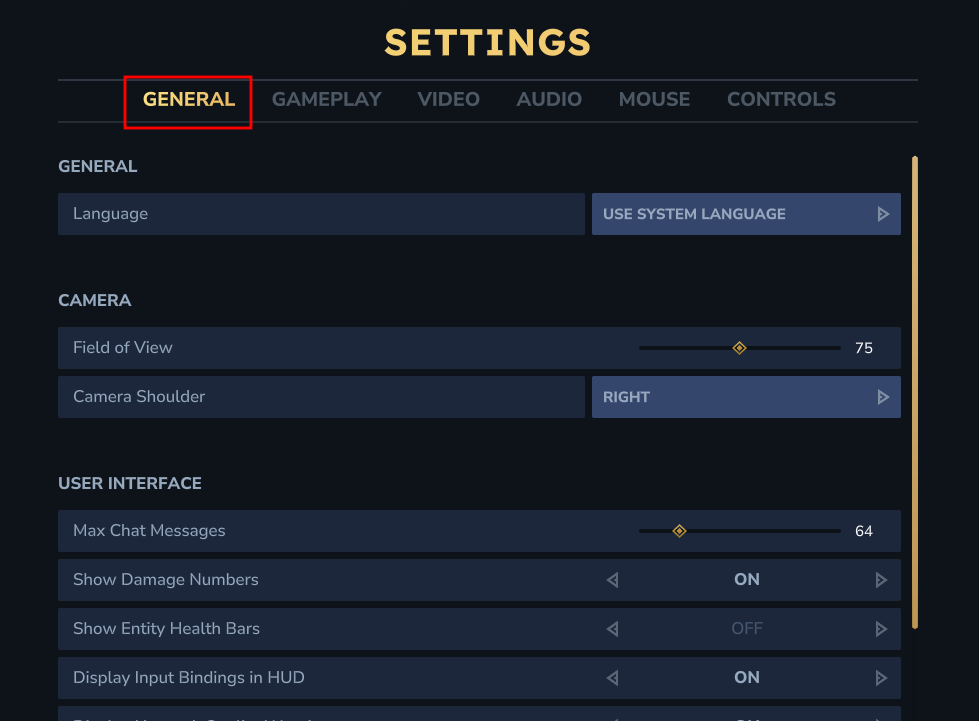Open the Video settings tab
The height and width of the screenshot is (721, 979).
pyautogui.click(x=449, y=100)
